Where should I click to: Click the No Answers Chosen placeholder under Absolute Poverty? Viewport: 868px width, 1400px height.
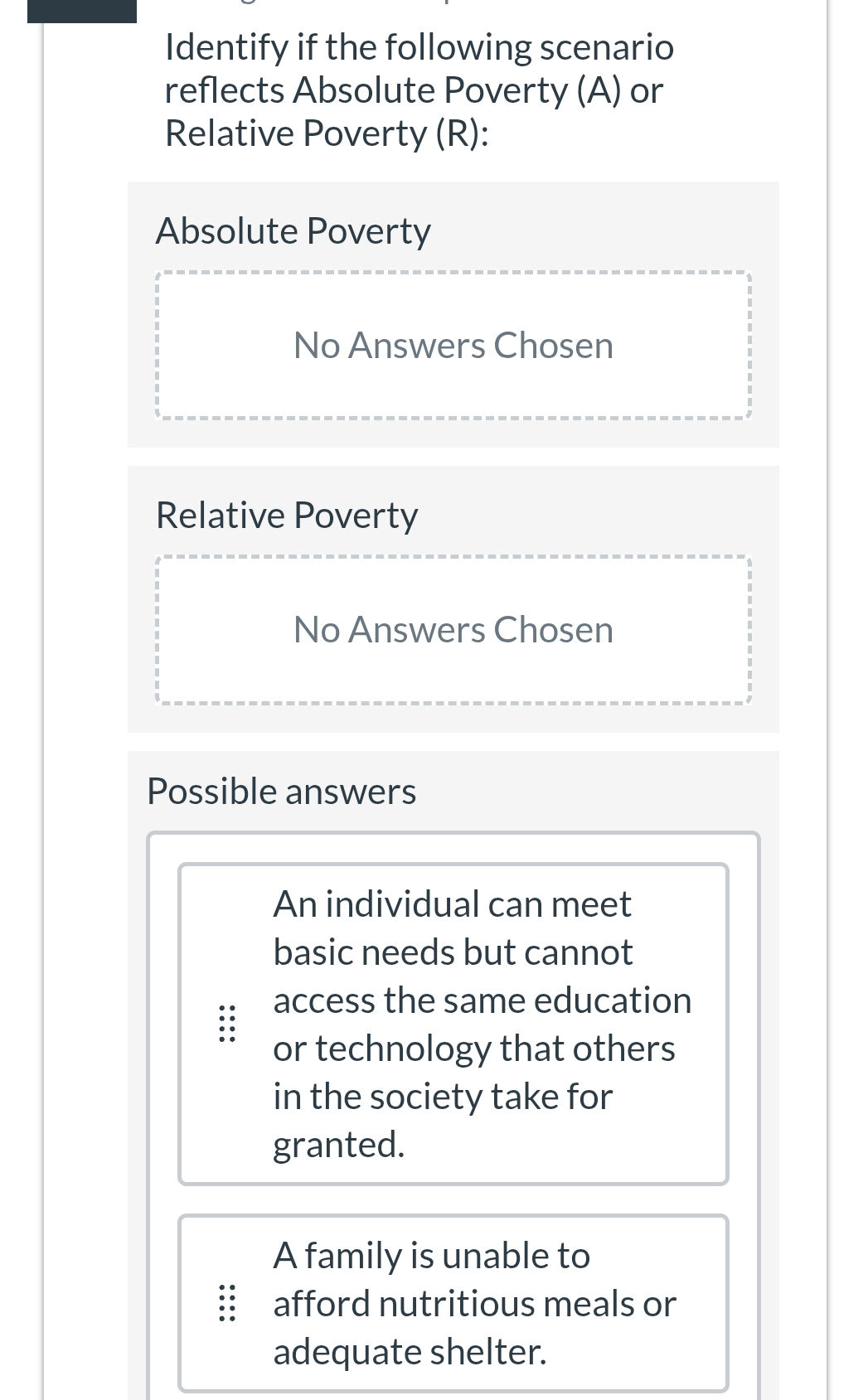click(x=453, y=344)
